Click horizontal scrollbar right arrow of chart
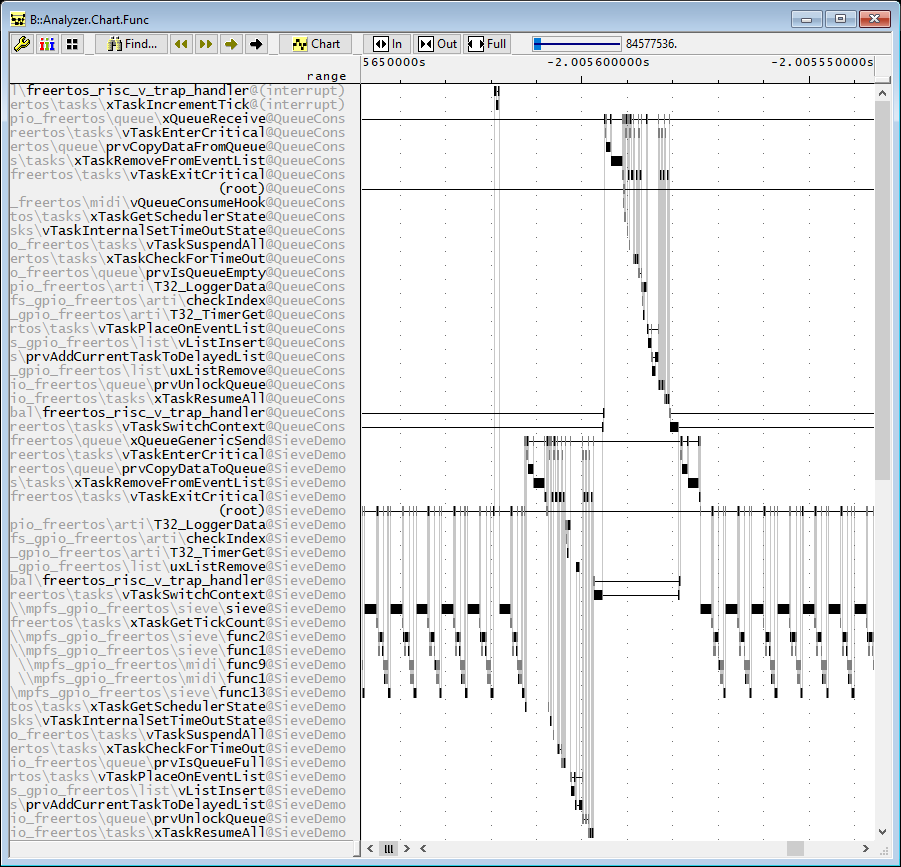Screen dimensions: 901x867 [866, 849]
